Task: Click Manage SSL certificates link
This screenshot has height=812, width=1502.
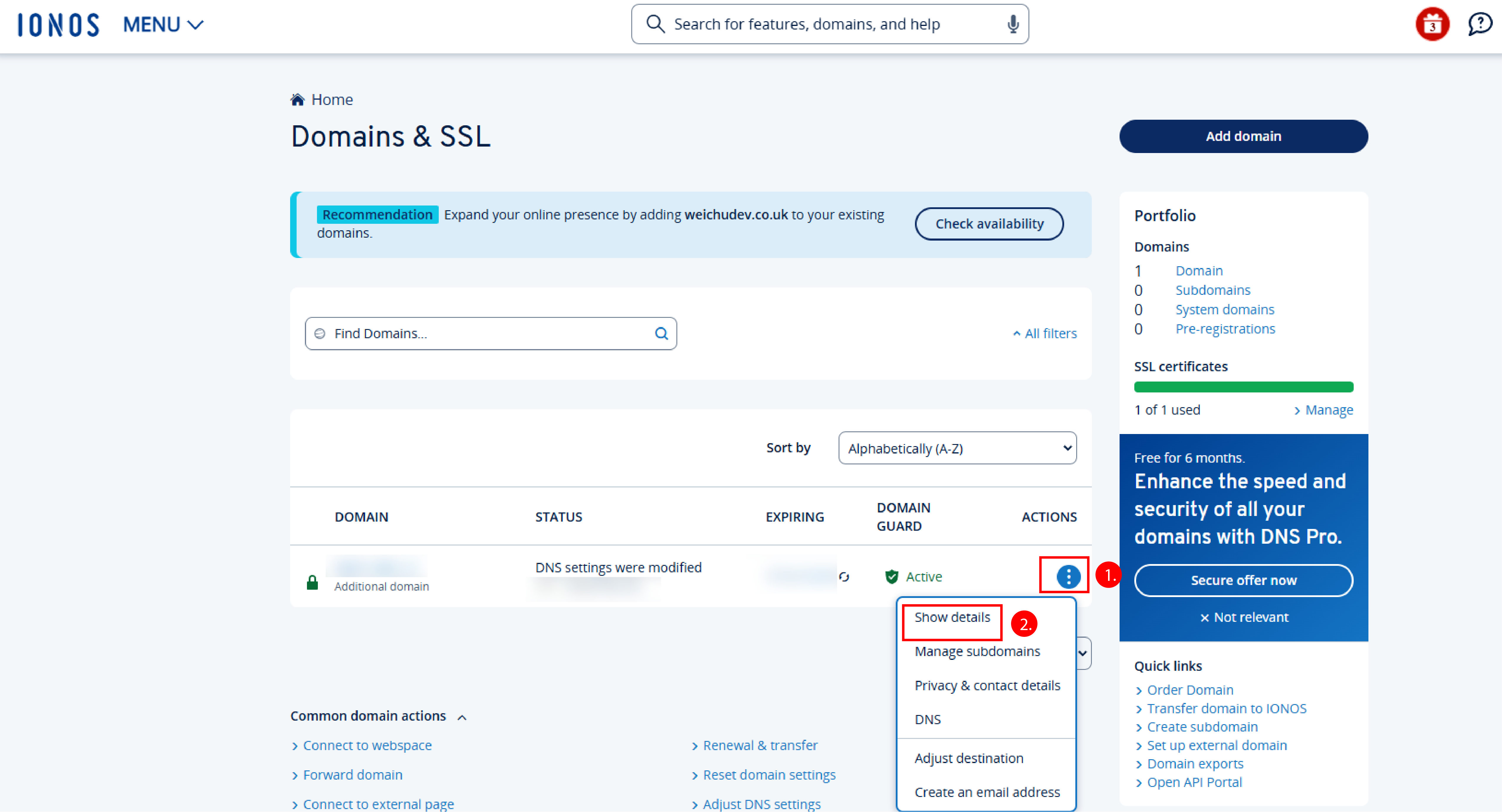Action: coord(1323,410)
